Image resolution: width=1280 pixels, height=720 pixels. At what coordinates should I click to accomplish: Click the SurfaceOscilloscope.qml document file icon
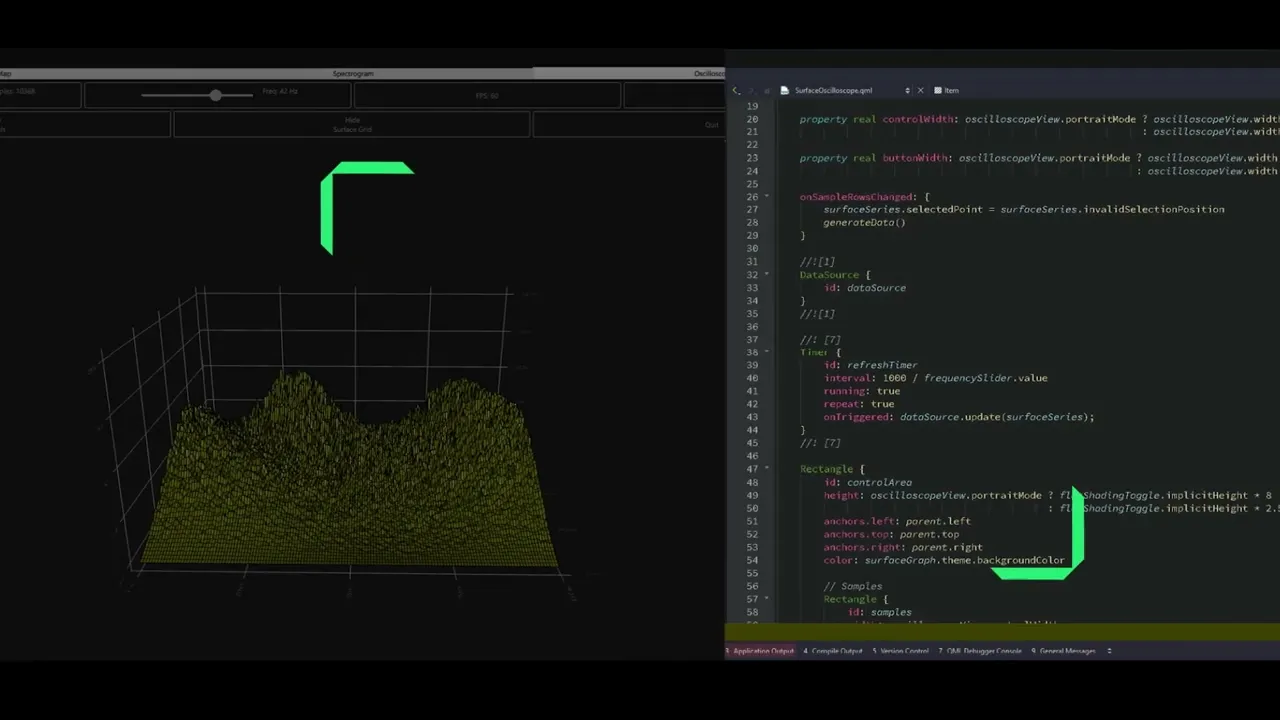click(x=785, y=90)
